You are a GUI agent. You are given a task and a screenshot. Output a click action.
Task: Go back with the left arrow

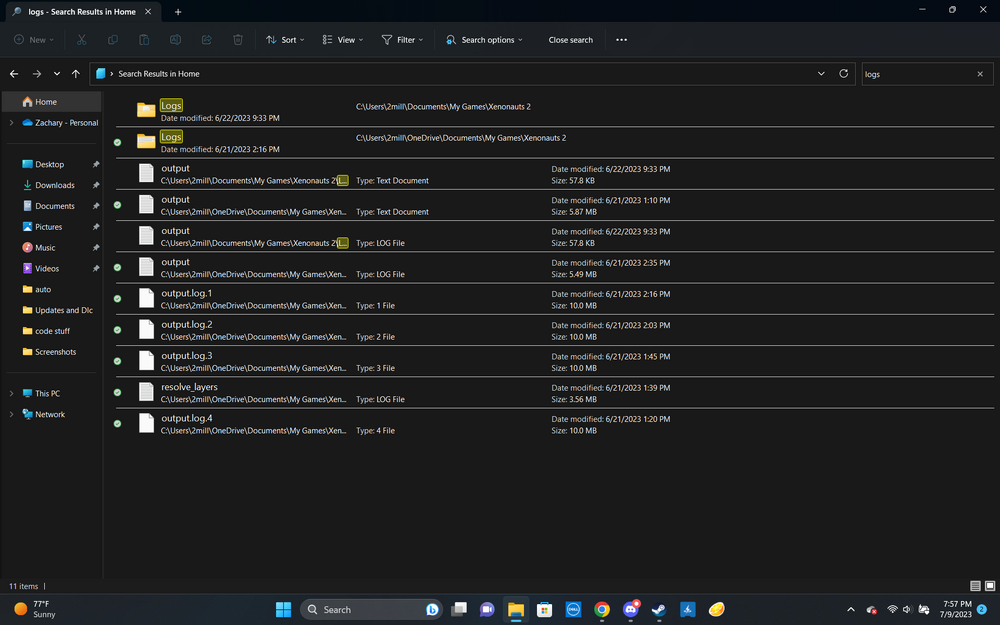(14, 74)
